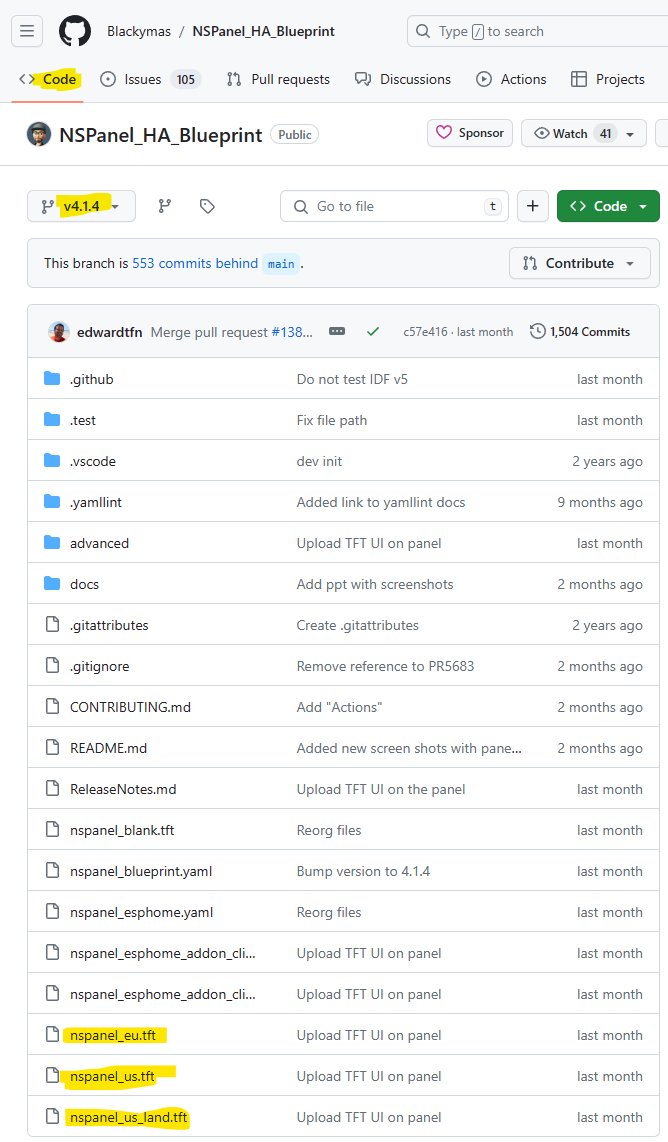668x1142 pixels.
Task: Open the branches icon next to v4.1.4
Action: [165, 206]
